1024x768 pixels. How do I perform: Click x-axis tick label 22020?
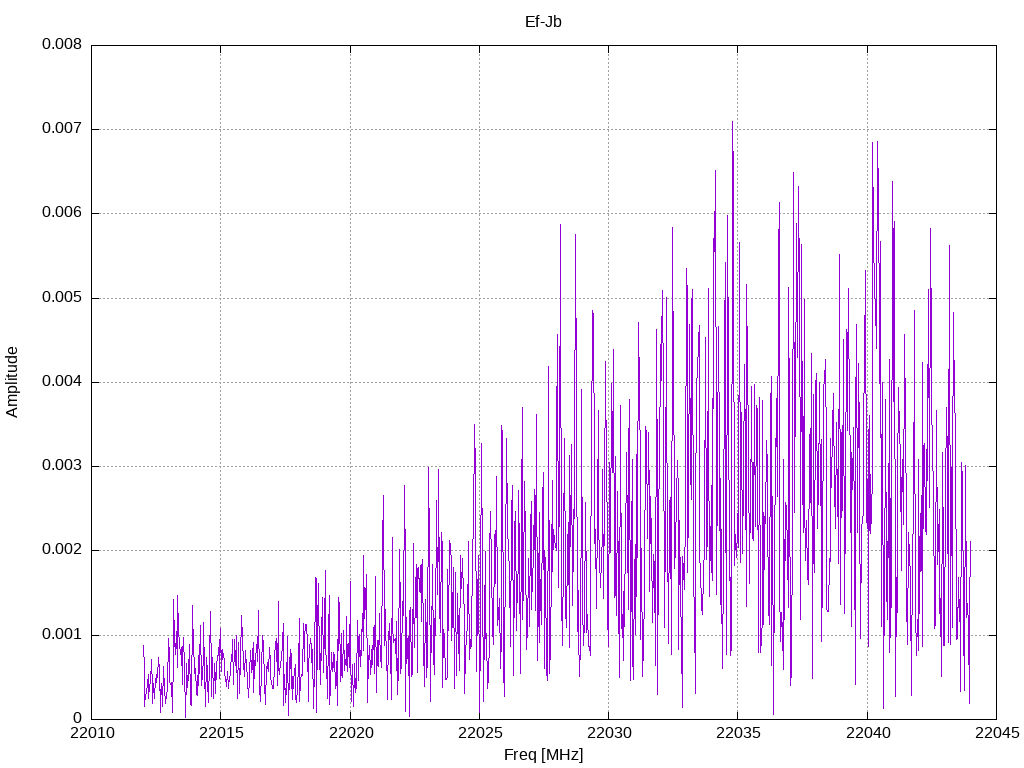pos(350,733)
